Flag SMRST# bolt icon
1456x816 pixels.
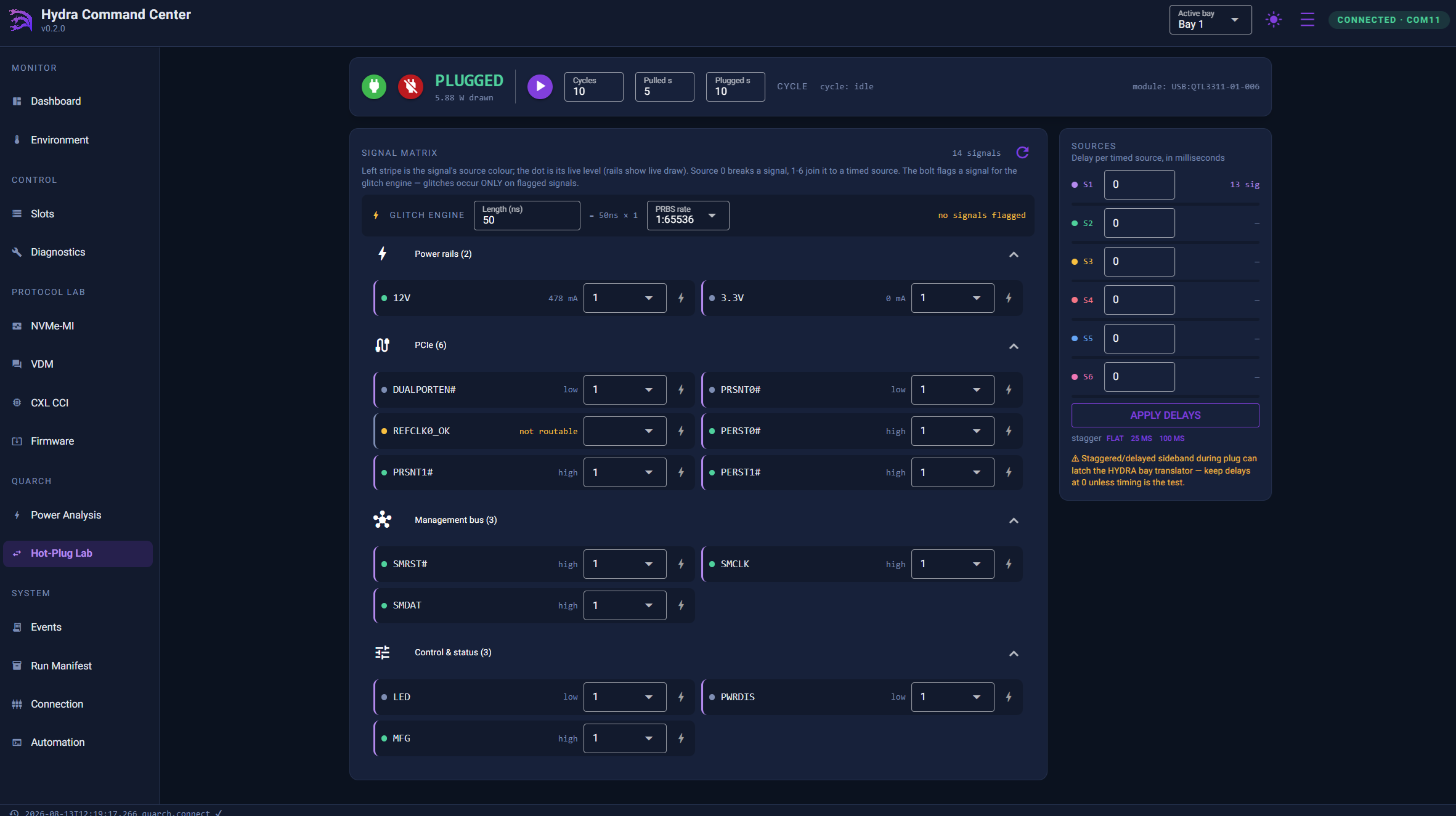681,564
